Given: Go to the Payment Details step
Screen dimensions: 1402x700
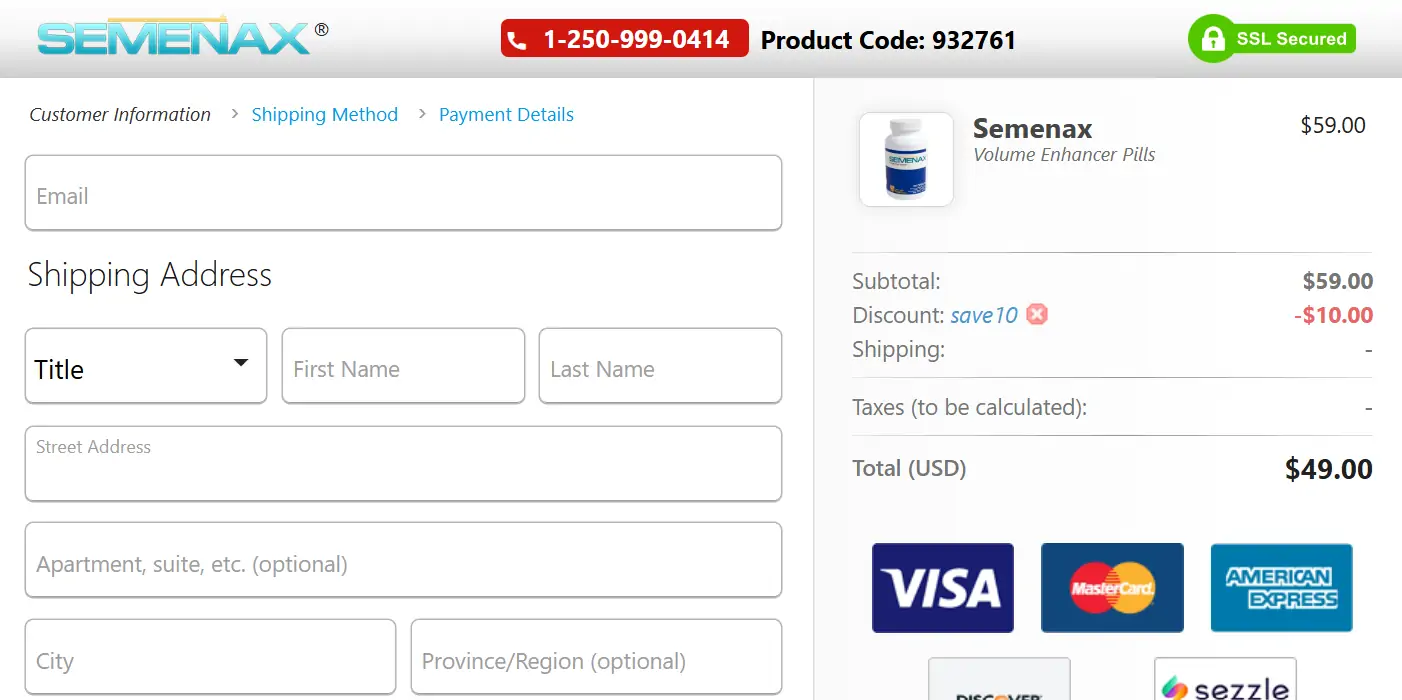Looking at the screenshot, I should 506,114.
